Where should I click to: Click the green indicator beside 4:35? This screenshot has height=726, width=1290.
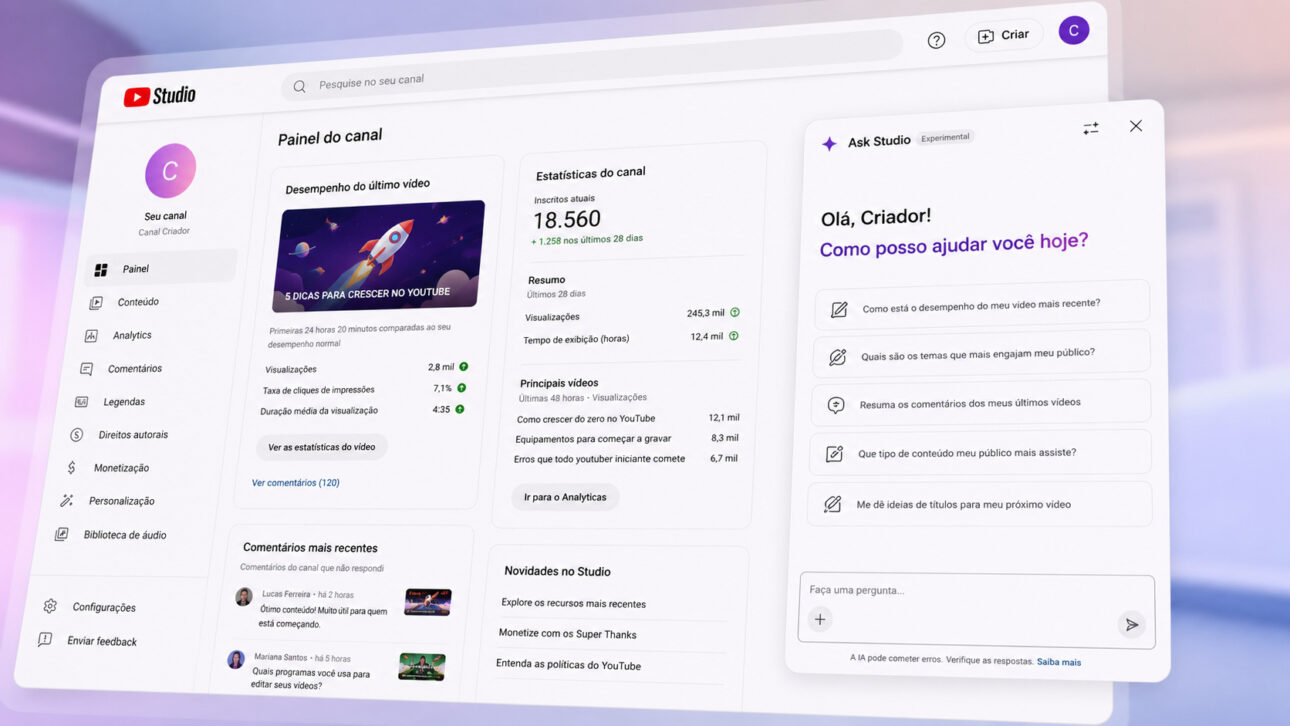coord(460,409)
